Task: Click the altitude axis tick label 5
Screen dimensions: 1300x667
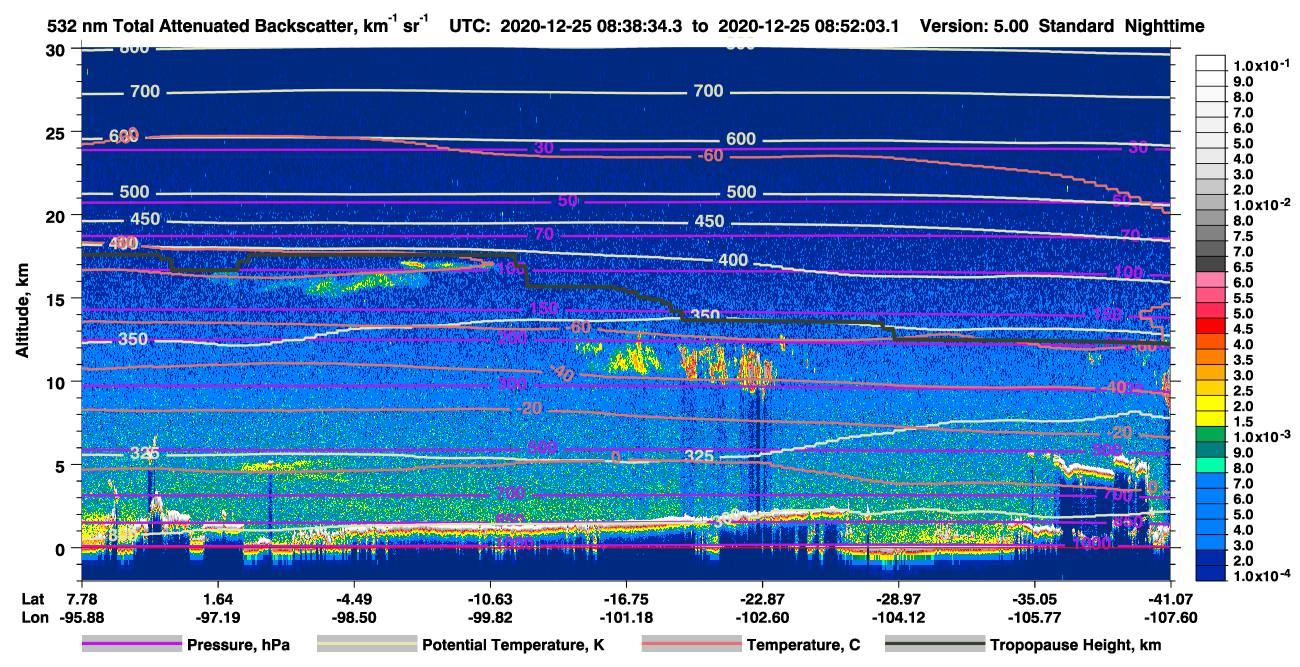Action: (59, 465)
